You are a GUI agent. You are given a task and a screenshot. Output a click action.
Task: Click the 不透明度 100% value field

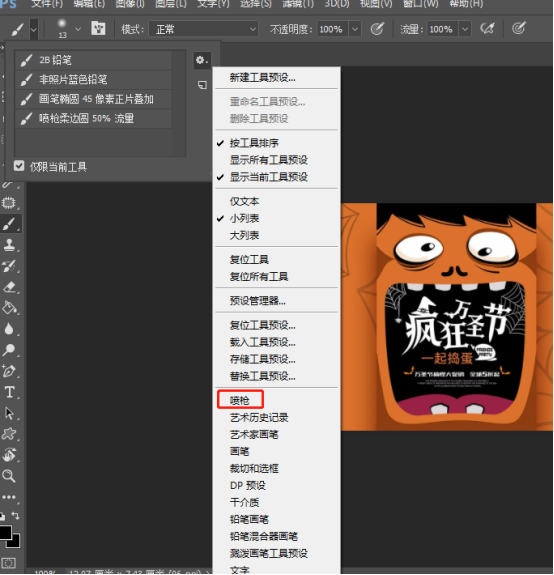pos(332,29)
